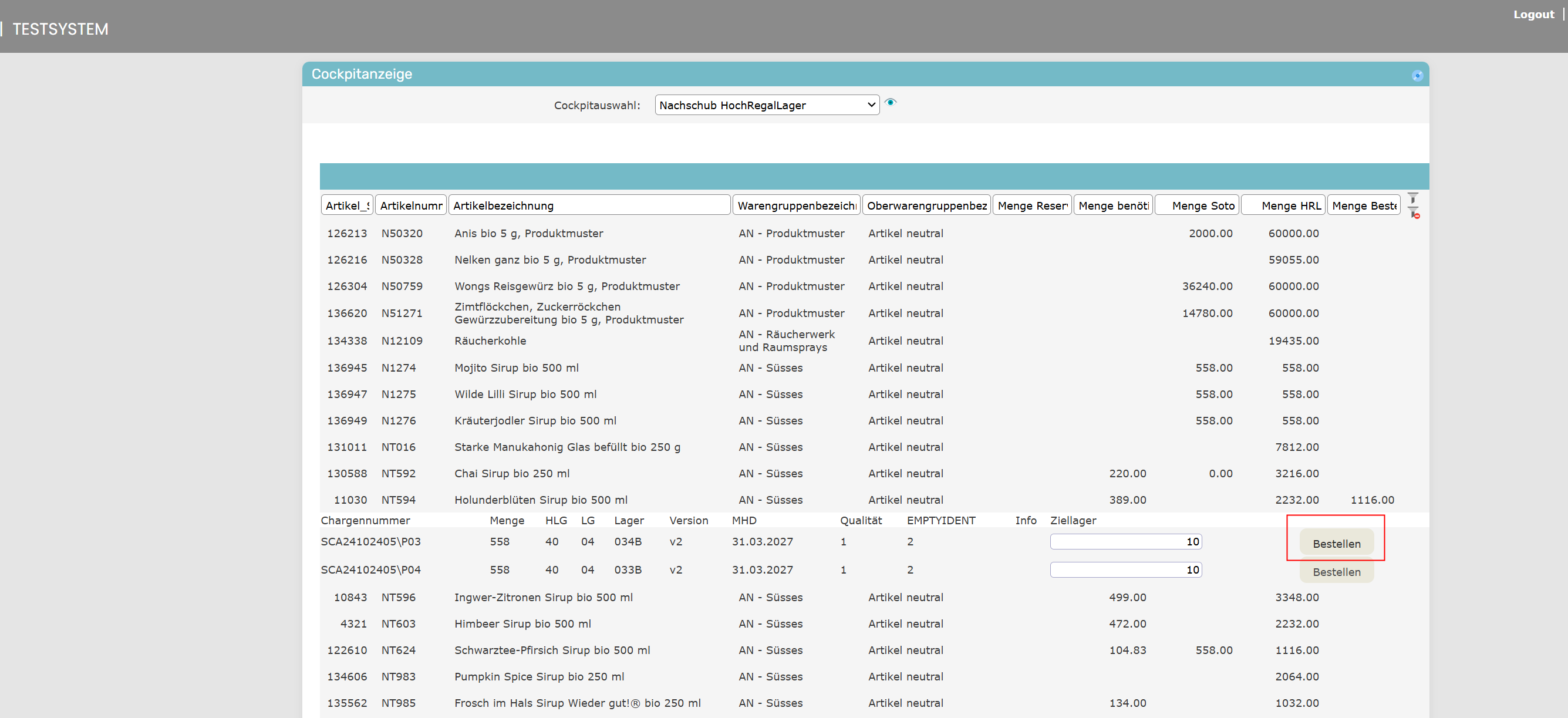
Task: Expand the Ingwer-Zitronen Sirup bio 500 ml row
Action: tap(543, 598)
